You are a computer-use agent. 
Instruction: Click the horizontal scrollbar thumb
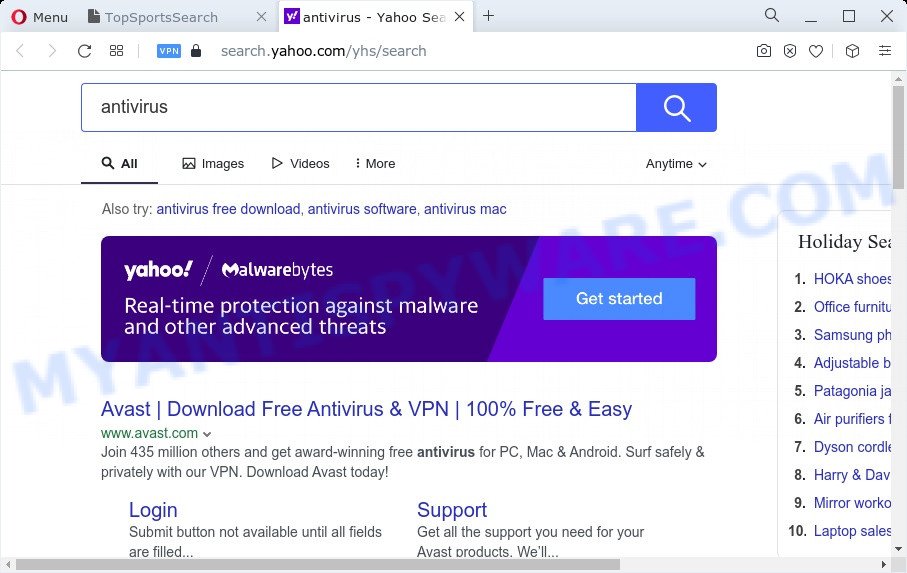tap(318, 564)
